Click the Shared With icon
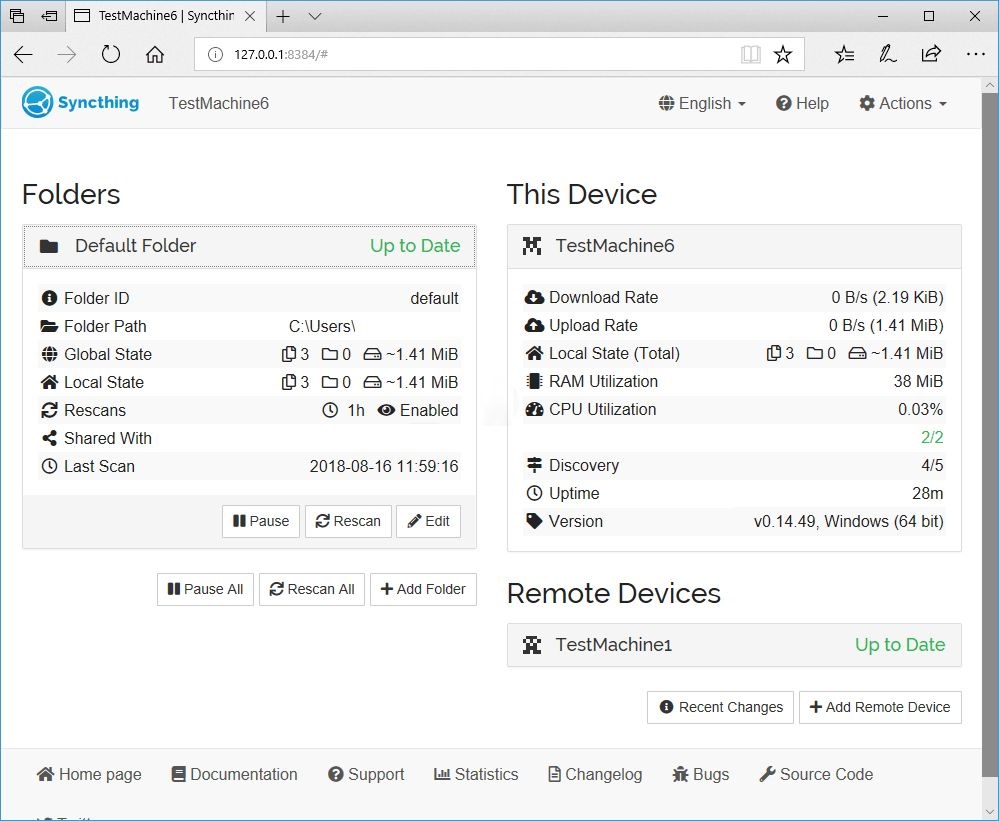 click(48, 438)
